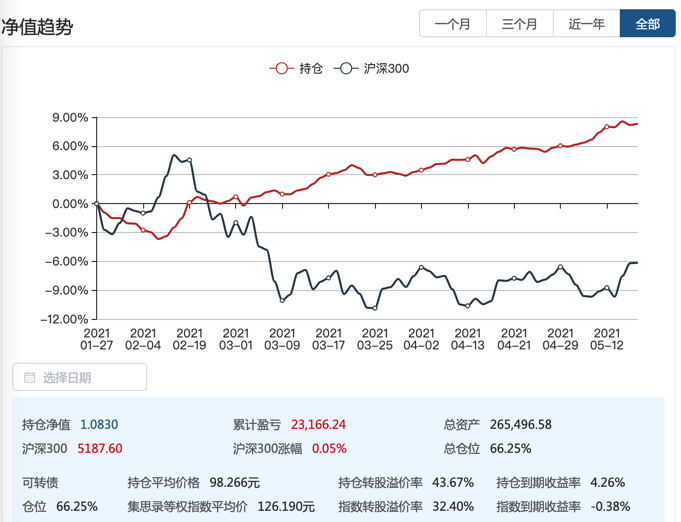681x522 pixels.
Task: Click 沪深300 data point at 03-25 low
Action: tap(375, 308)
